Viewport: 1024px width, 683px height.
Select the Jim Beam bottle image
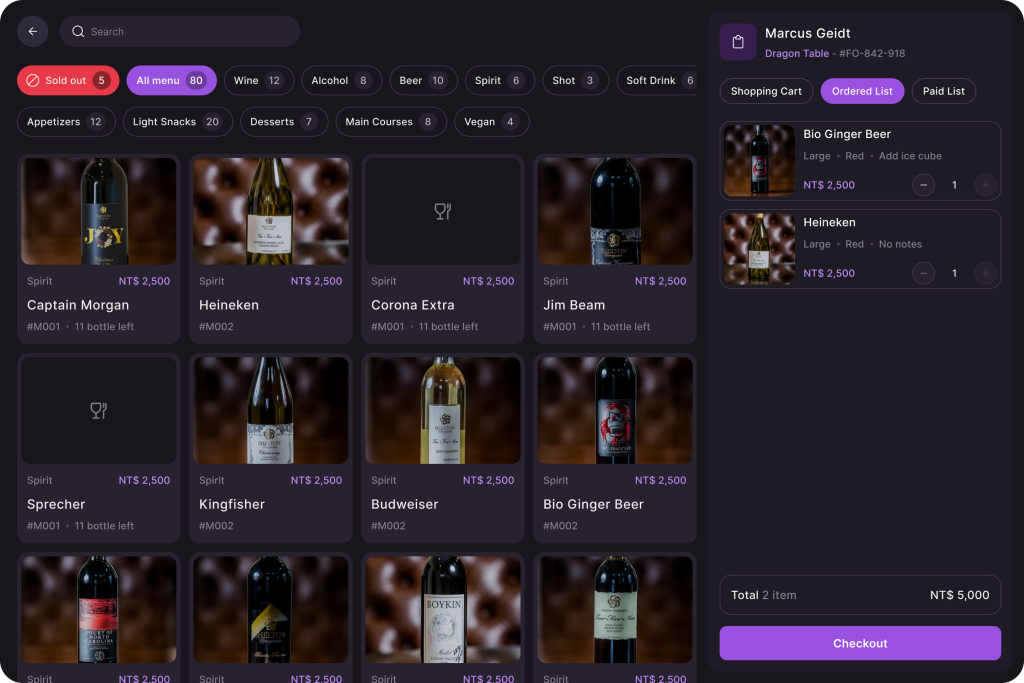coord(615,211)
